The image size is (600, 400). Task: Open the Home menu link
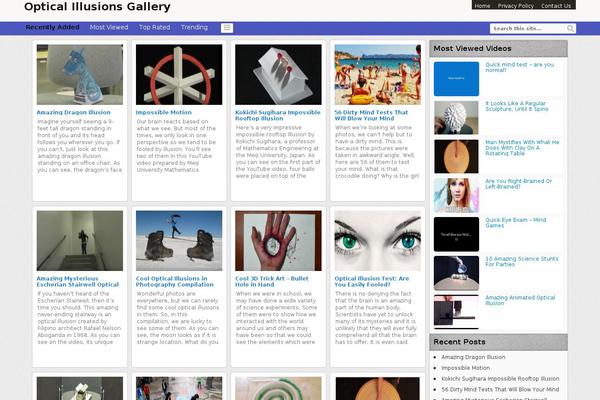tap(482, 6)
